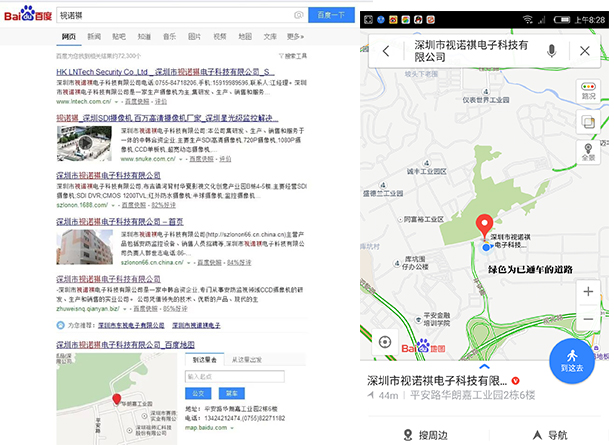
Task: Tap the blue 到这去 walking button
Action: pos(572,361)
